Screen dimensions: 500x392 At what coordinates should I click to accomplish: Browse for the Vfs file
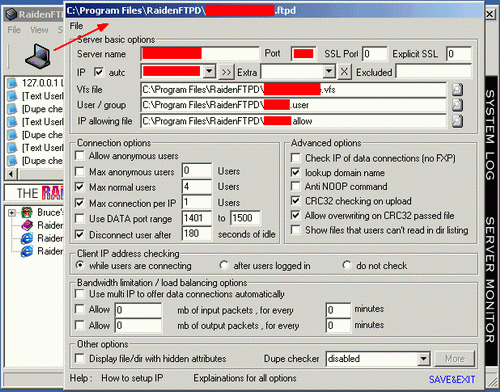click(457, 89)
